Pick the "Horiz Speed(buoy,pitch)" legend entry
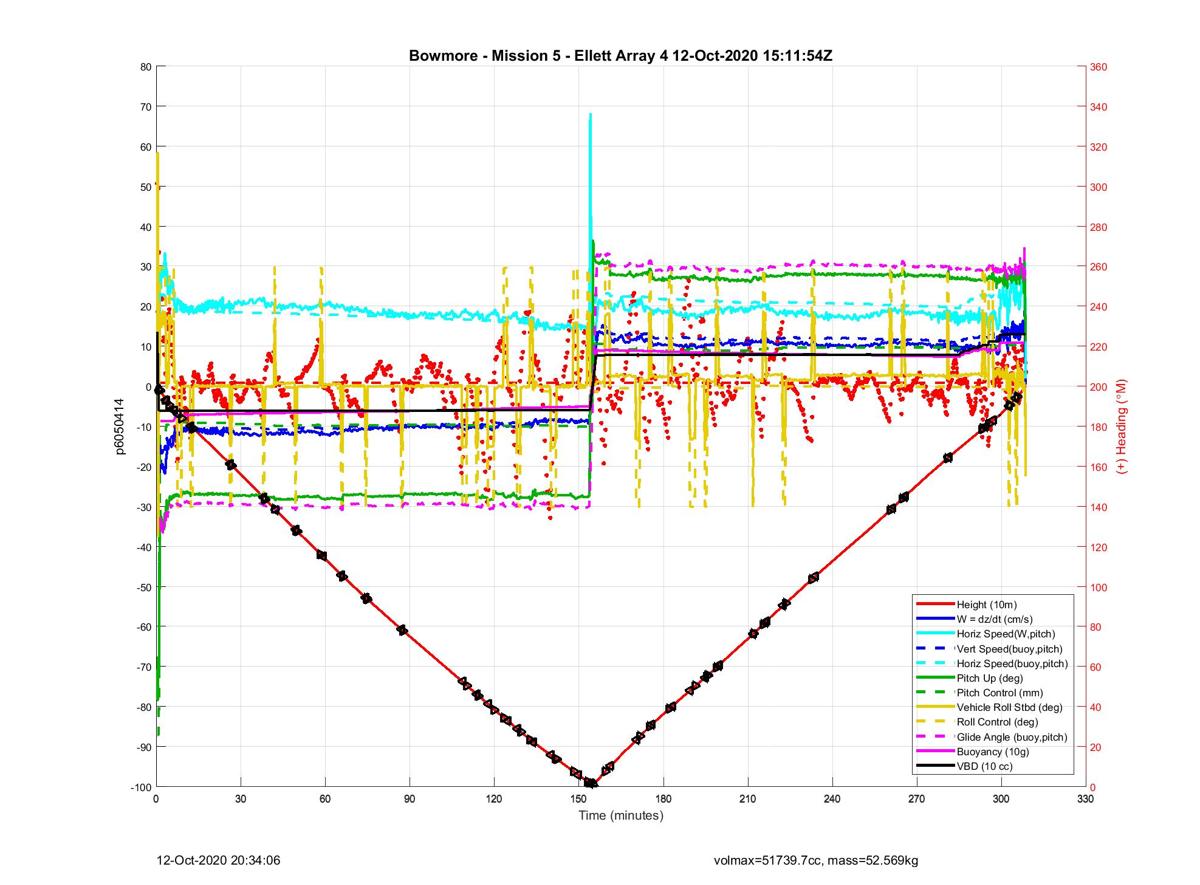This screenshot has height=885, width=1200. click(993, 663)
